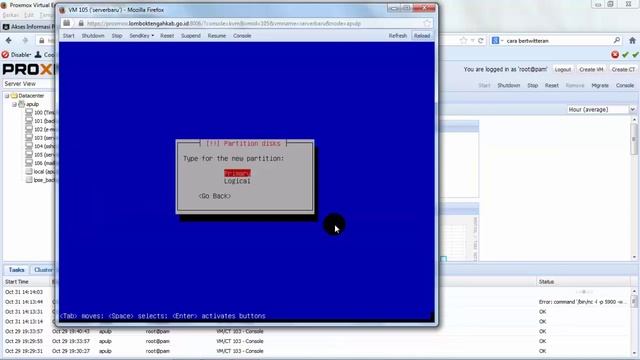The height and width of the screenshot is (360, 640).
Task: Click bookmark star in main Firefox URL bar
Action: pyautogui.click(x=463, y=40)
